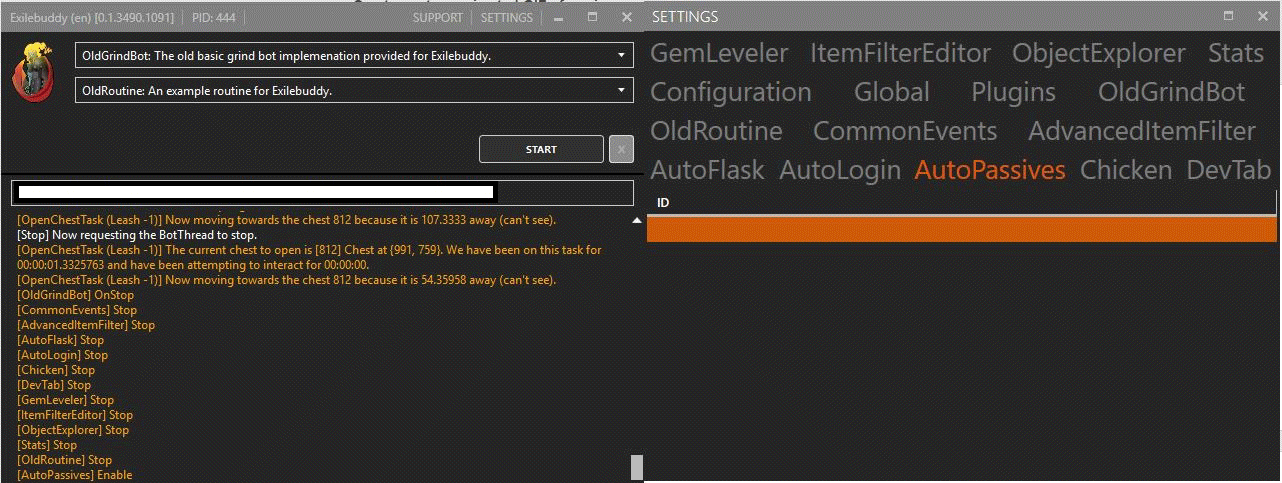Click the START button
This screenshot has height=483, width=1282.
(x=541, y=149)
